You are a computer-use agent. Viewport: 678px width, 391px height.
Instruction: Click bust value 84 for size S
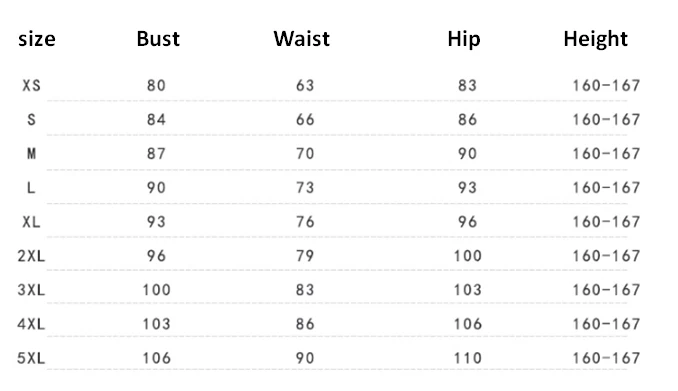click(156, 120)
